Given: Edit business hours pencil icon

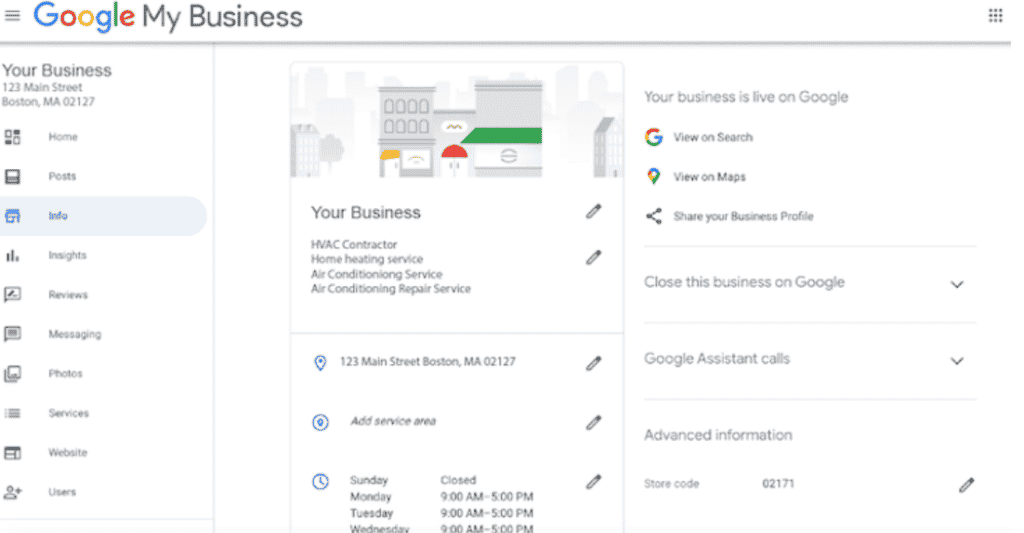Looking at the screenshot, I should pos(593,482).
